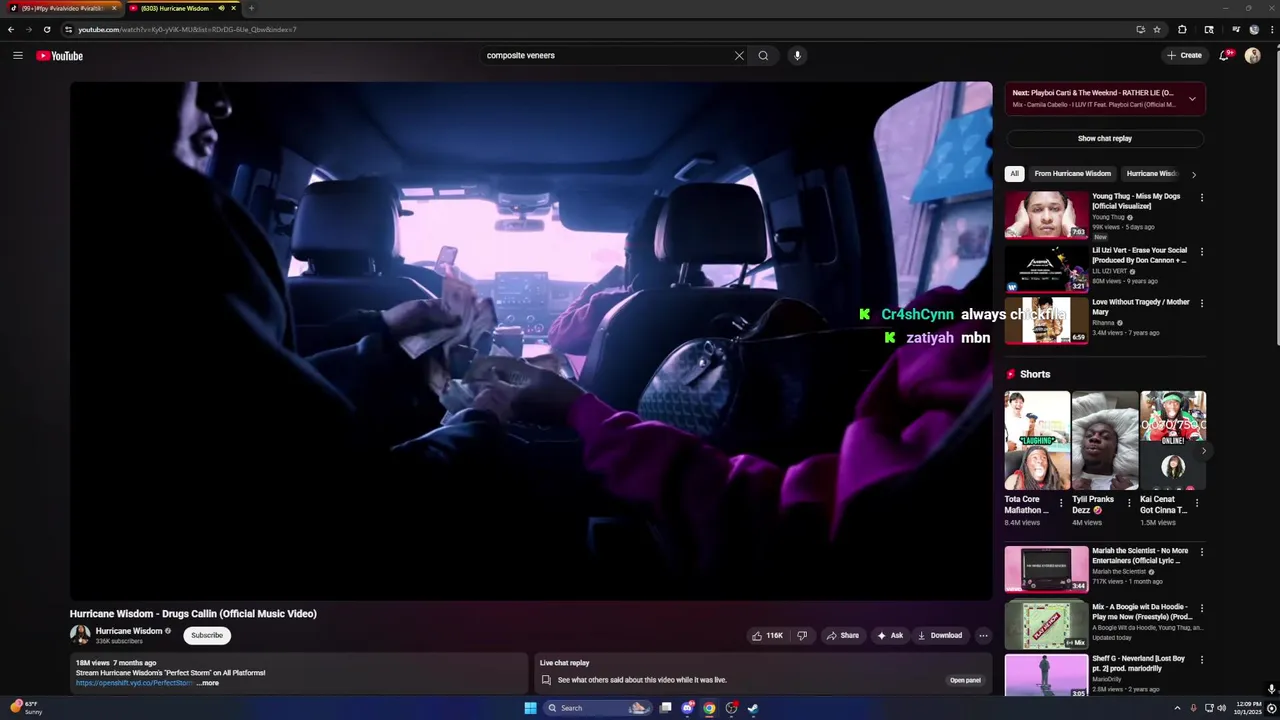The width and height of the screenshot is (1280, 720).
Task: Expand the Next up playlist panel
Action: click(x=1192, y=99)
